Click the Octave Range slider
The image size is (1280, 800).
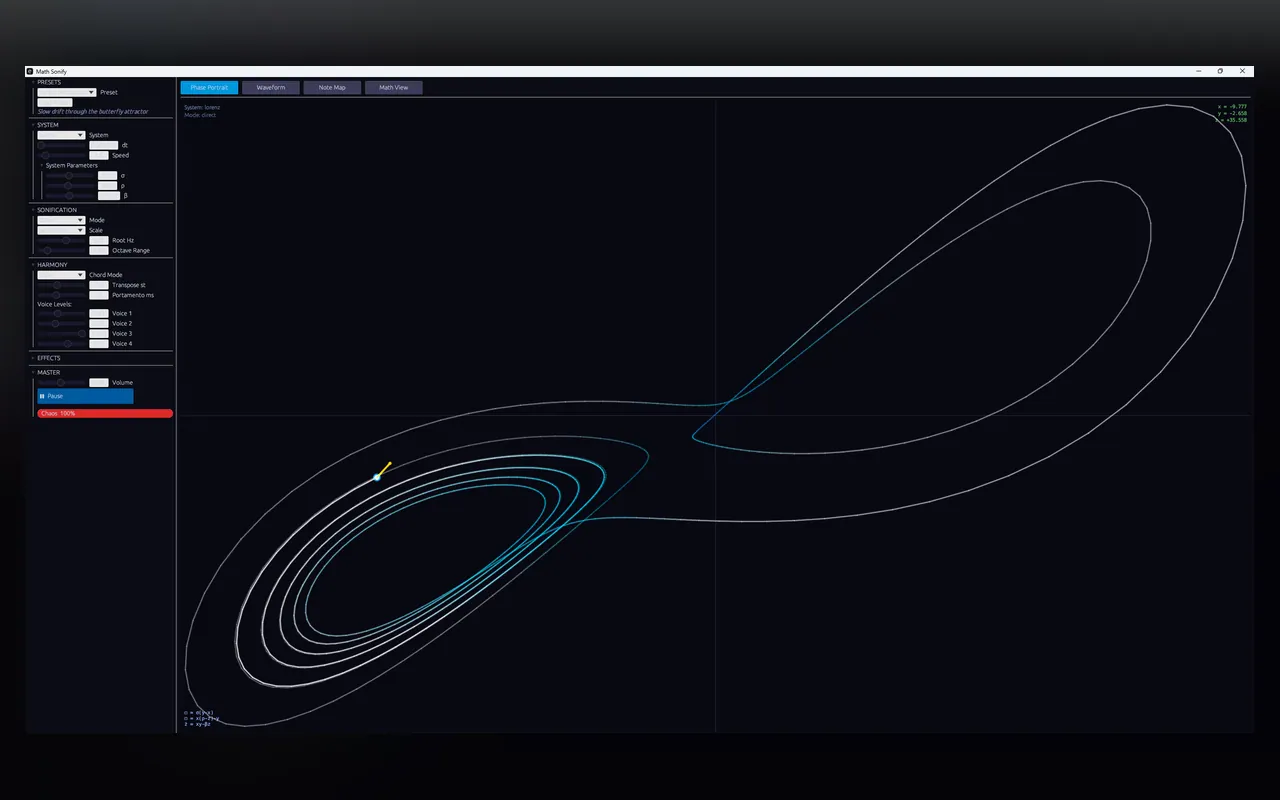click(61, 250)
